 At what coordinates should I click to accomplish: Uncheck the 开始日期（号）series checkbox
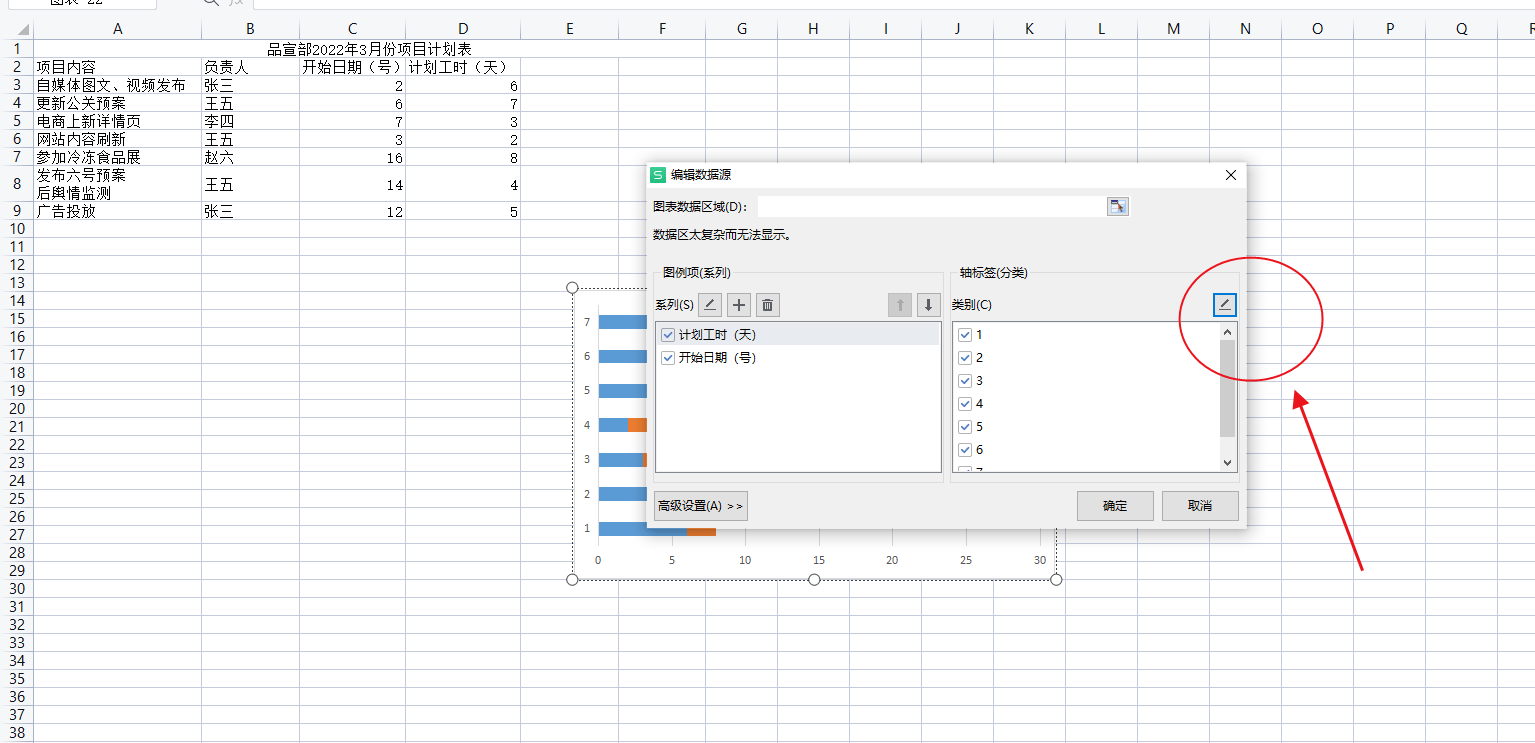667,357
